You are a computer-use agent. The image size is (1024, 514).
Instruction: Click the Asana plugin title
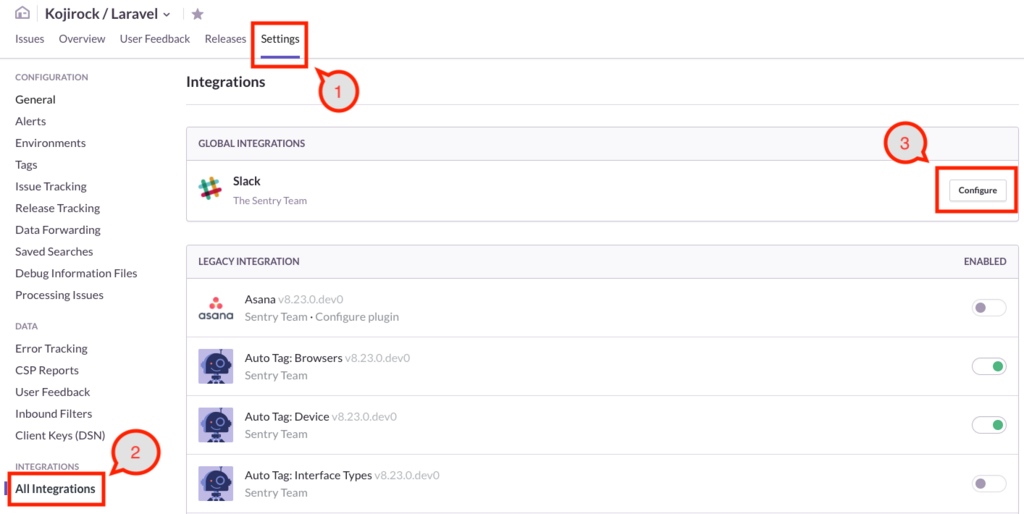259,300
